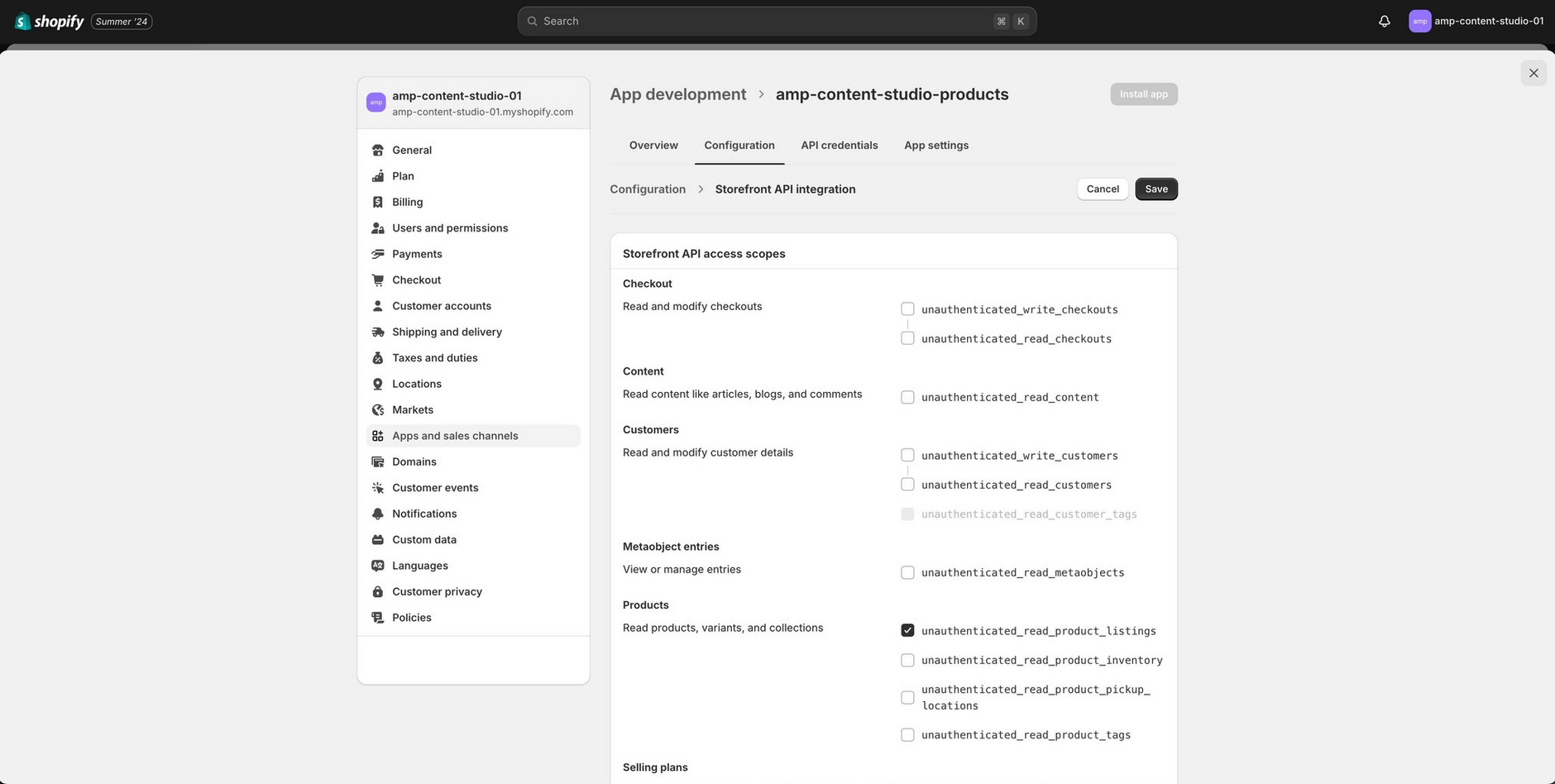Click the Summer '24 badge
Viewport: 1555px width, 784px height.
[122, 22]
